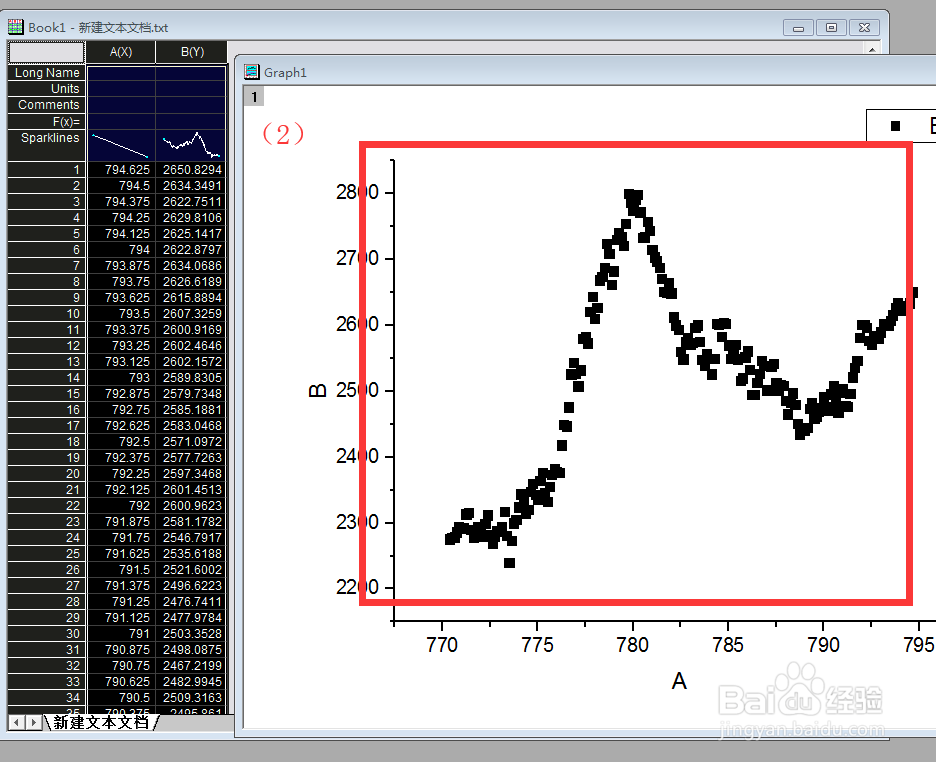Screen dimensions: 936x762
Task: Select cell 2634.3491 in column B
Action: tap(191, 186)
